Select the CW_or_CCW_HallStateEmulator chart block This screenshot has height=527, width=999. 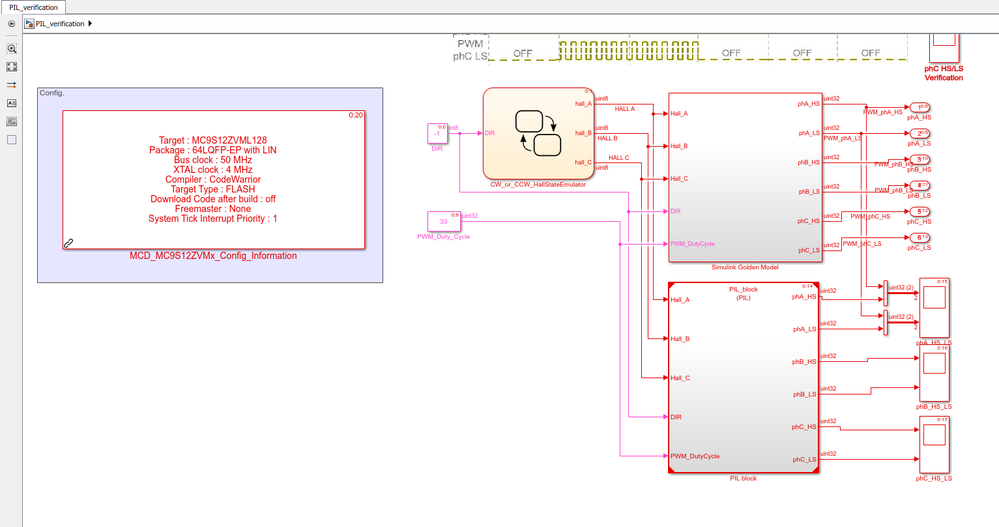(x=538, y=133)
